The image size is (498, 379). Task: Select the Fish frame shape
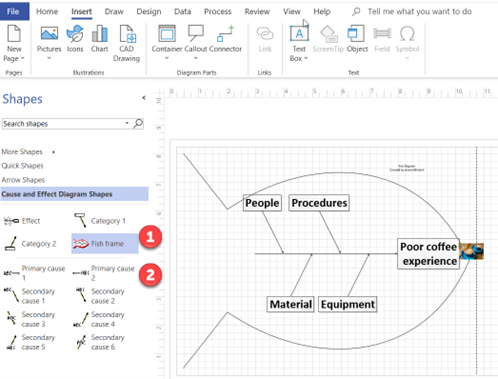[x=105, y=244]
